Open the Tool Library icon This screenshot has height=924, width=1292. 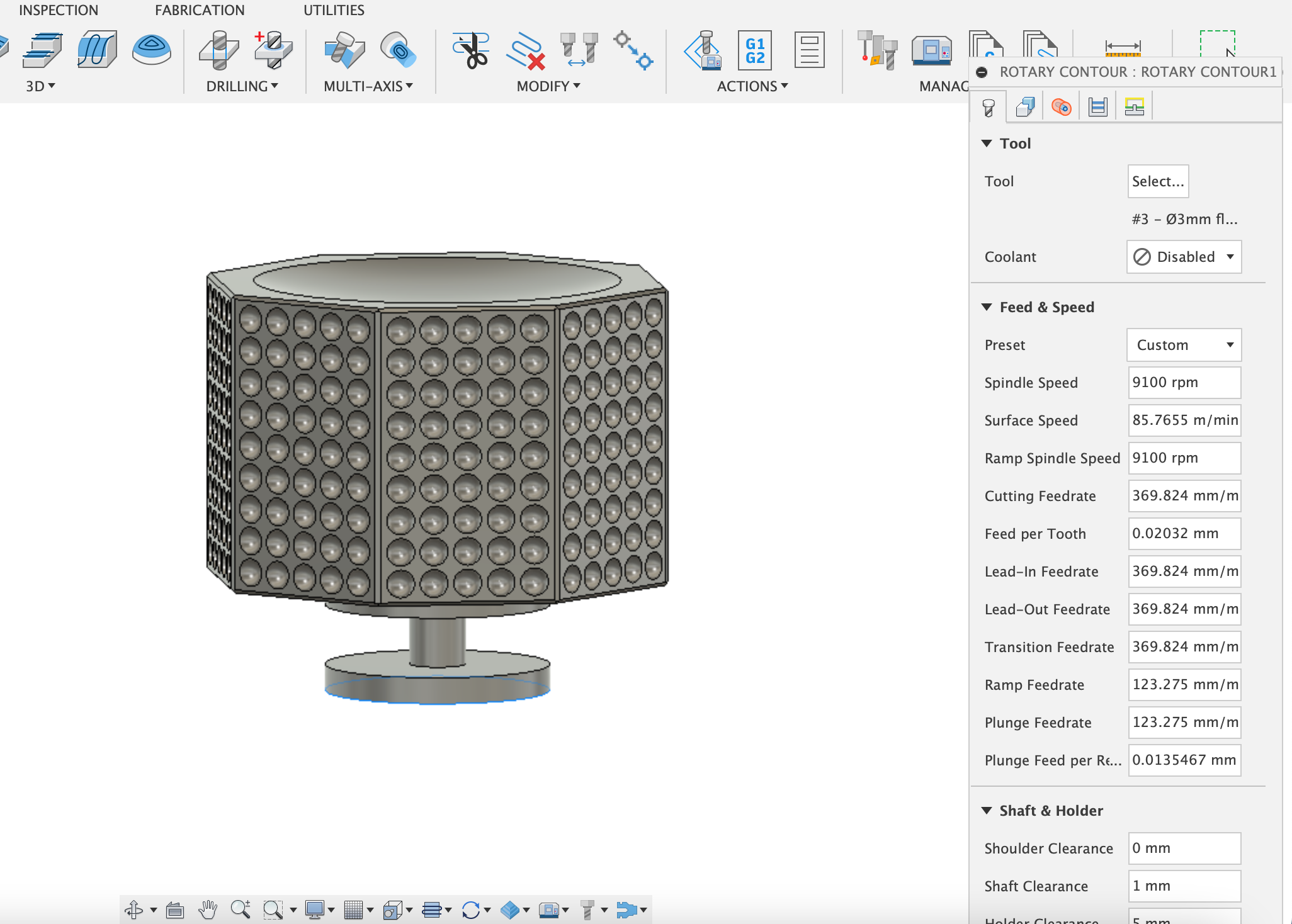pyautogui.click(x=878, y=50)
